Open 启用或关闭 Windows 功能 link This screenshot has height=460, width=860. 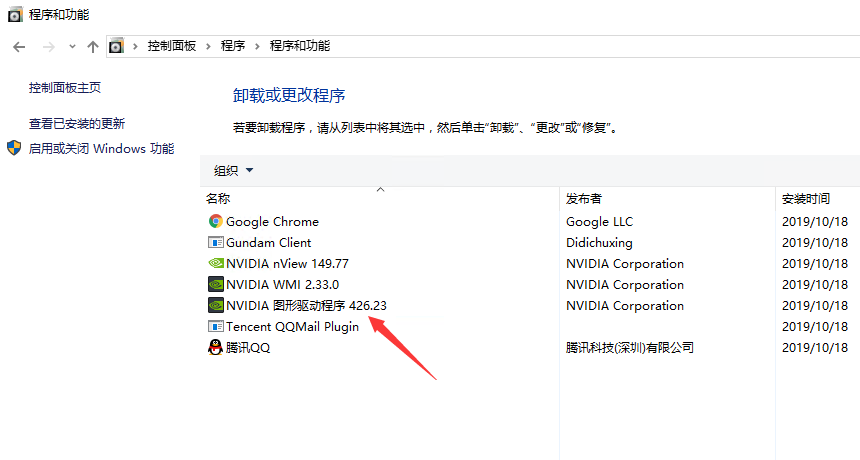tap(101, 149)
